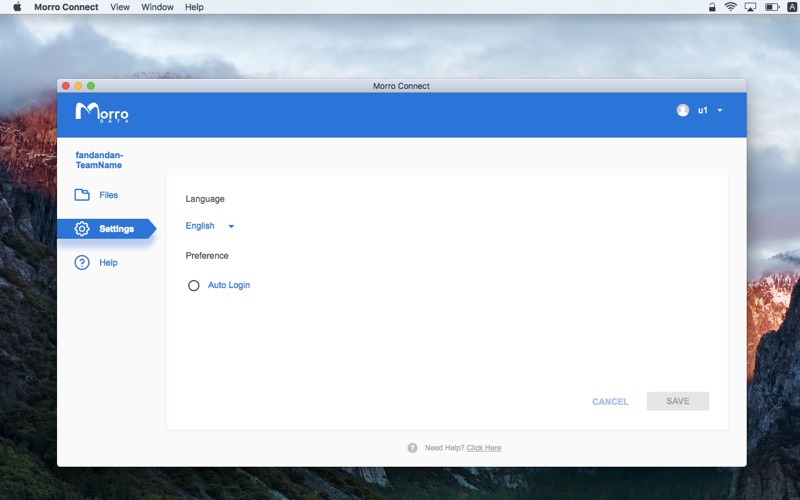Click the battery status icon
Screen dimensions: 800x500
click(771, 7)
